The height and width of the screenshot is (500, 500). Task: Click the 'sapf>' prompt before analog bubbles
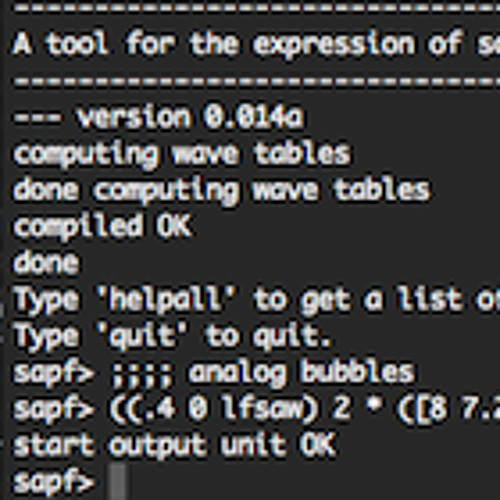53,373
